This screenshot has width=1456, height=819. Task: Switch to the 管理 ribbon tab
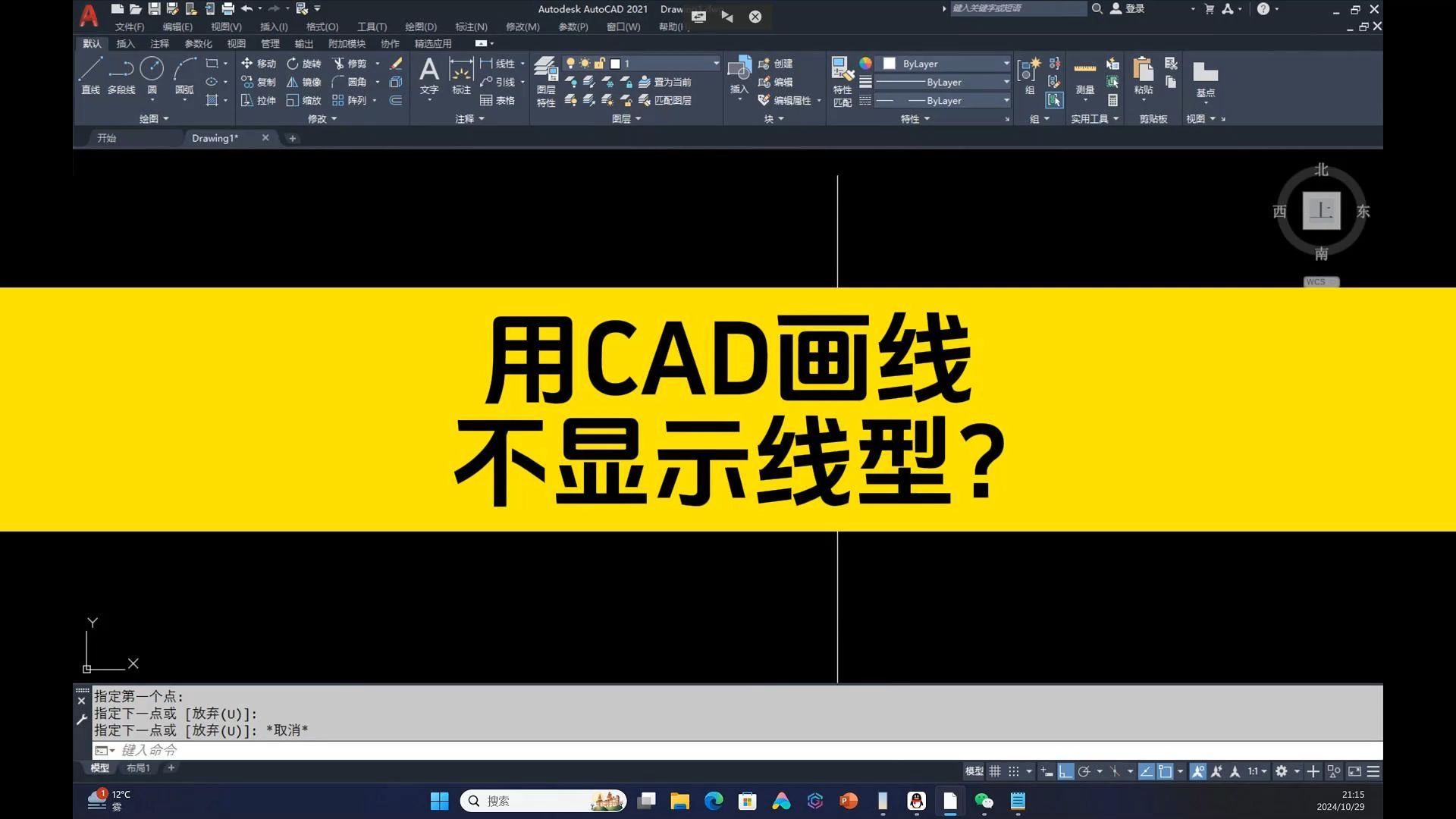coord(270,44)
